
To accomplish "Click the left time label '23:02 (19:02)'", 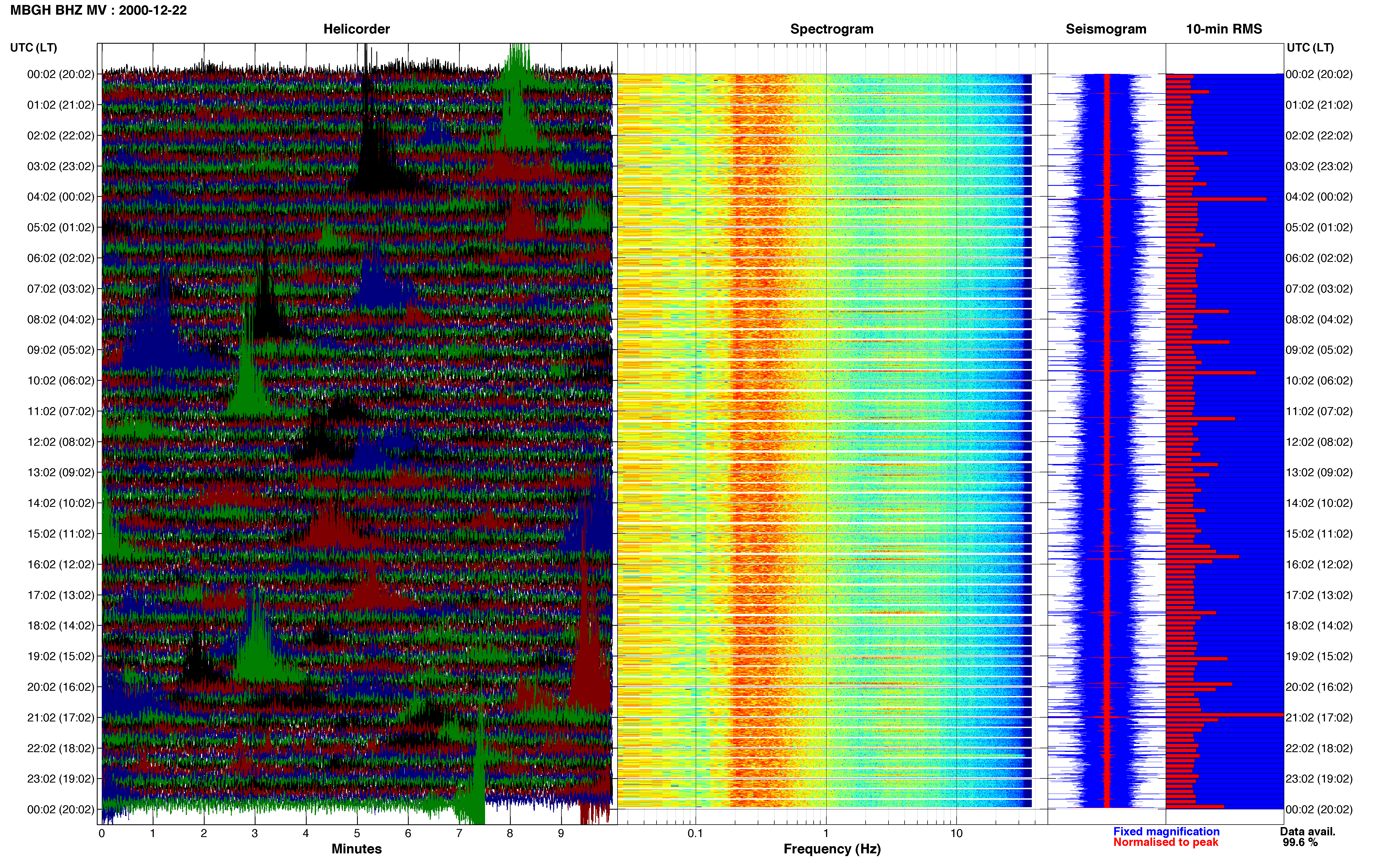I will coord(60,778).
